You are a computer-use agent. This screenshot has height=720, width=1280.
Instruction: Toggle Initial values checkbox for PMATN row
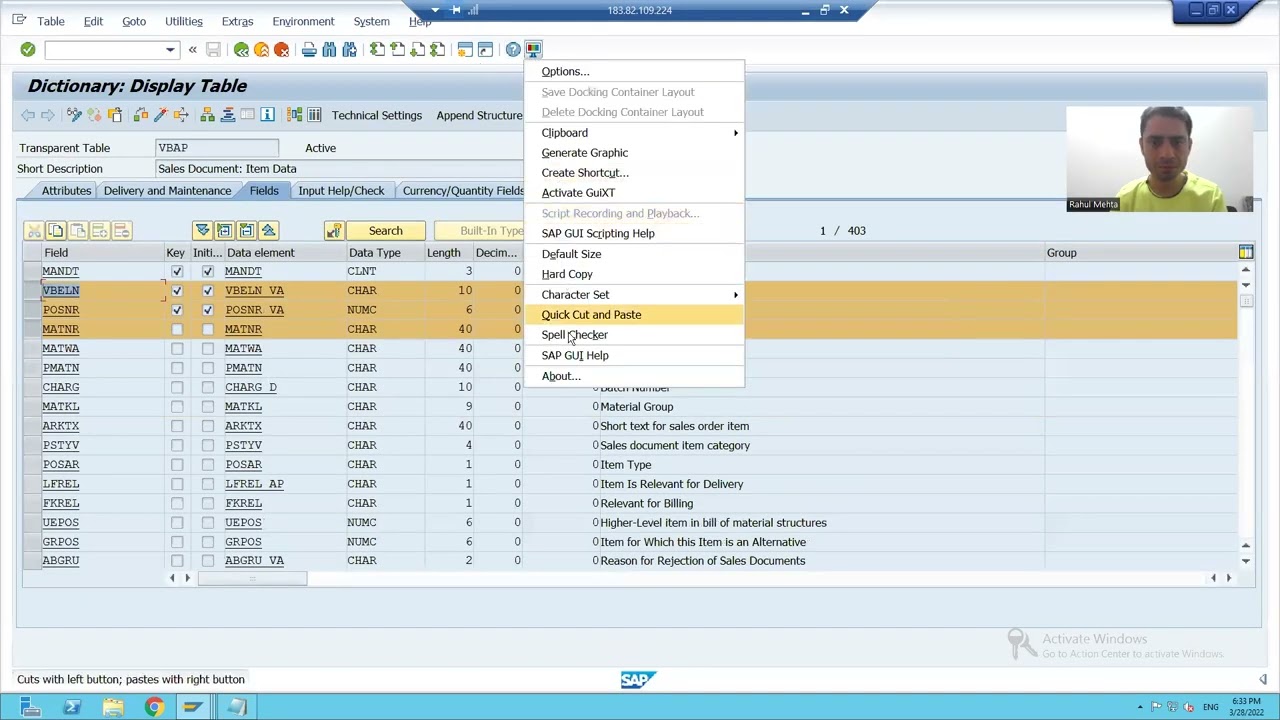(x=207, y=368)
